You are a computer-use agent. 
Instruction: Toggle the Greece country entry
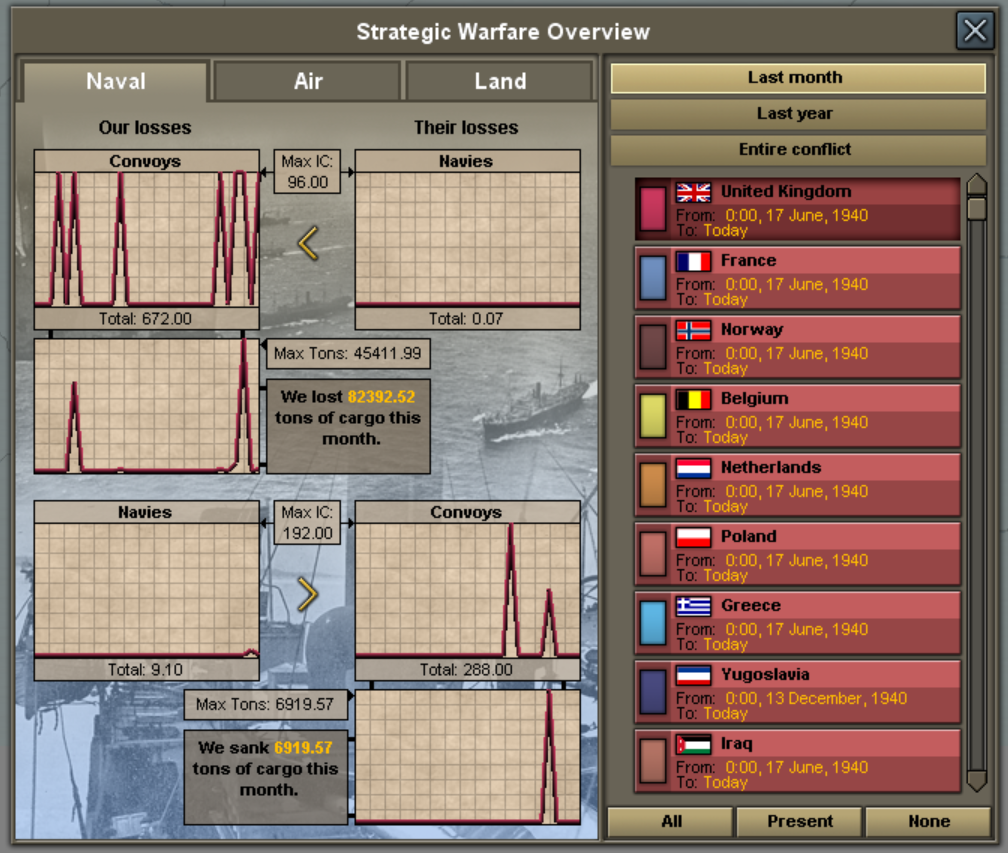(798, 622)
